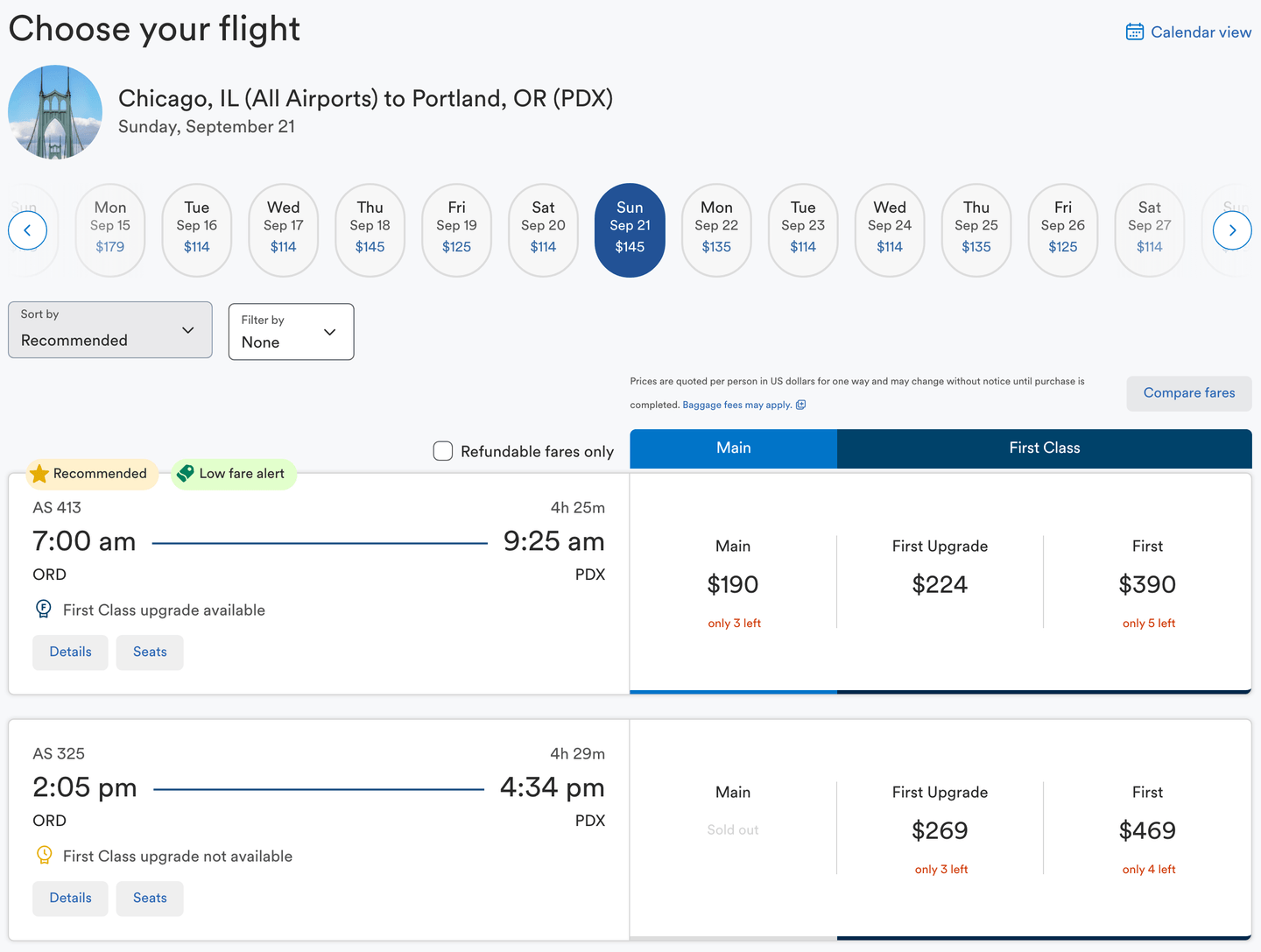
Task: Click the Low fare alert tag icon
Action: pyautogui.click(x=185, y=474)
